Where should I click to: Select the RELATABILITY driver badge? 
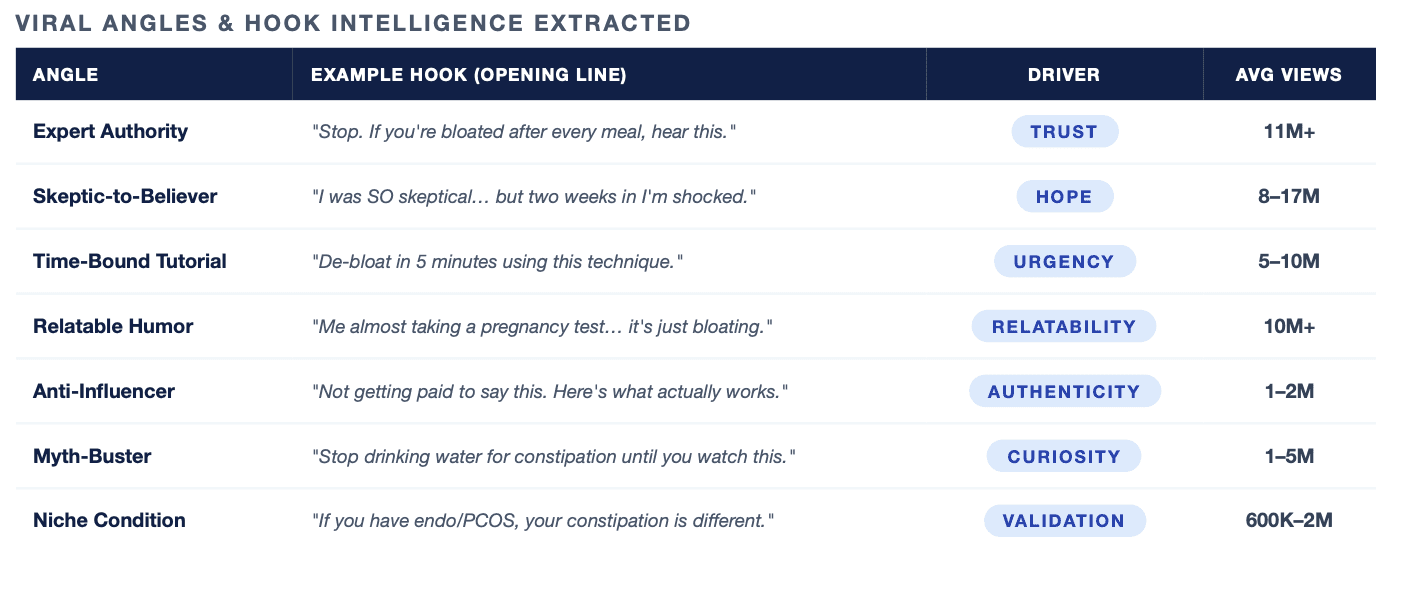click(x=1064, y=327)
